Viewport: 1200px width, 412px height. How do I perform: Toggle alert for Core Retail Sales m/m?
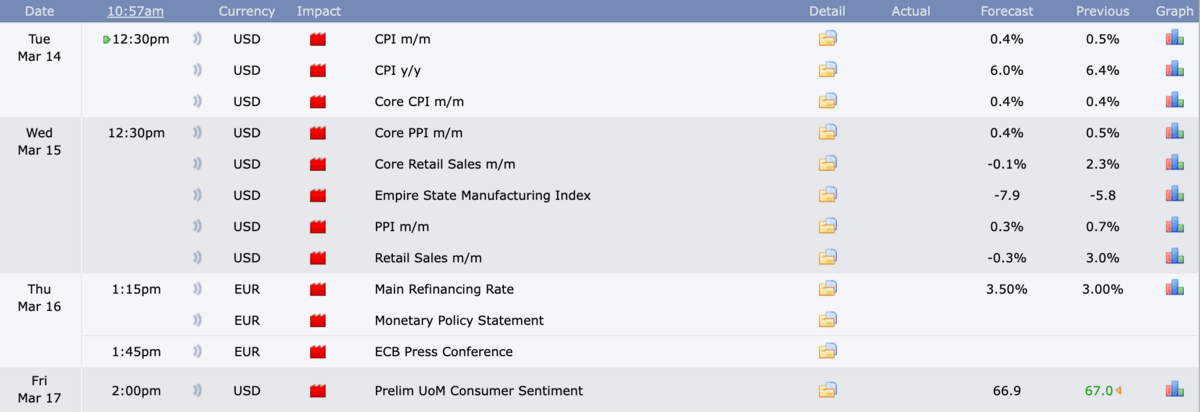[x=197, y=164]
